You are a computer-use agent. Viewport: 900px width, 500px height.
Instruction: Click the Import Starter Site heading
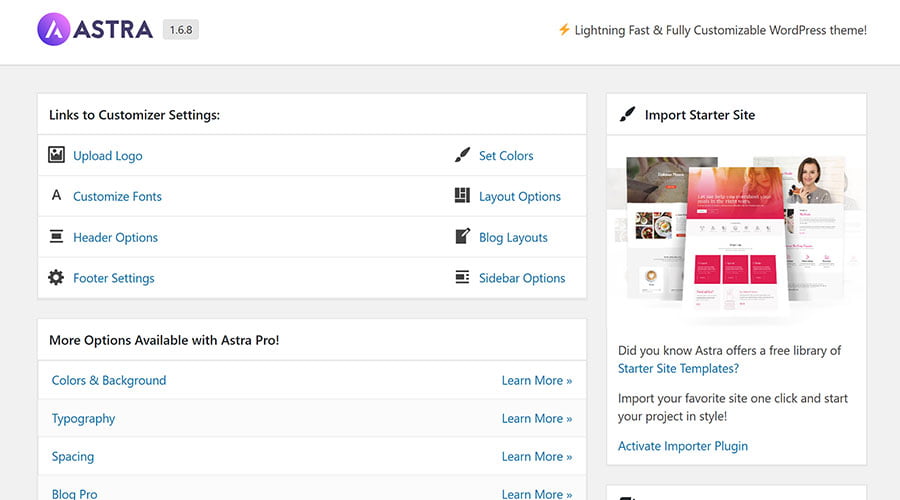tap(700, 115)
